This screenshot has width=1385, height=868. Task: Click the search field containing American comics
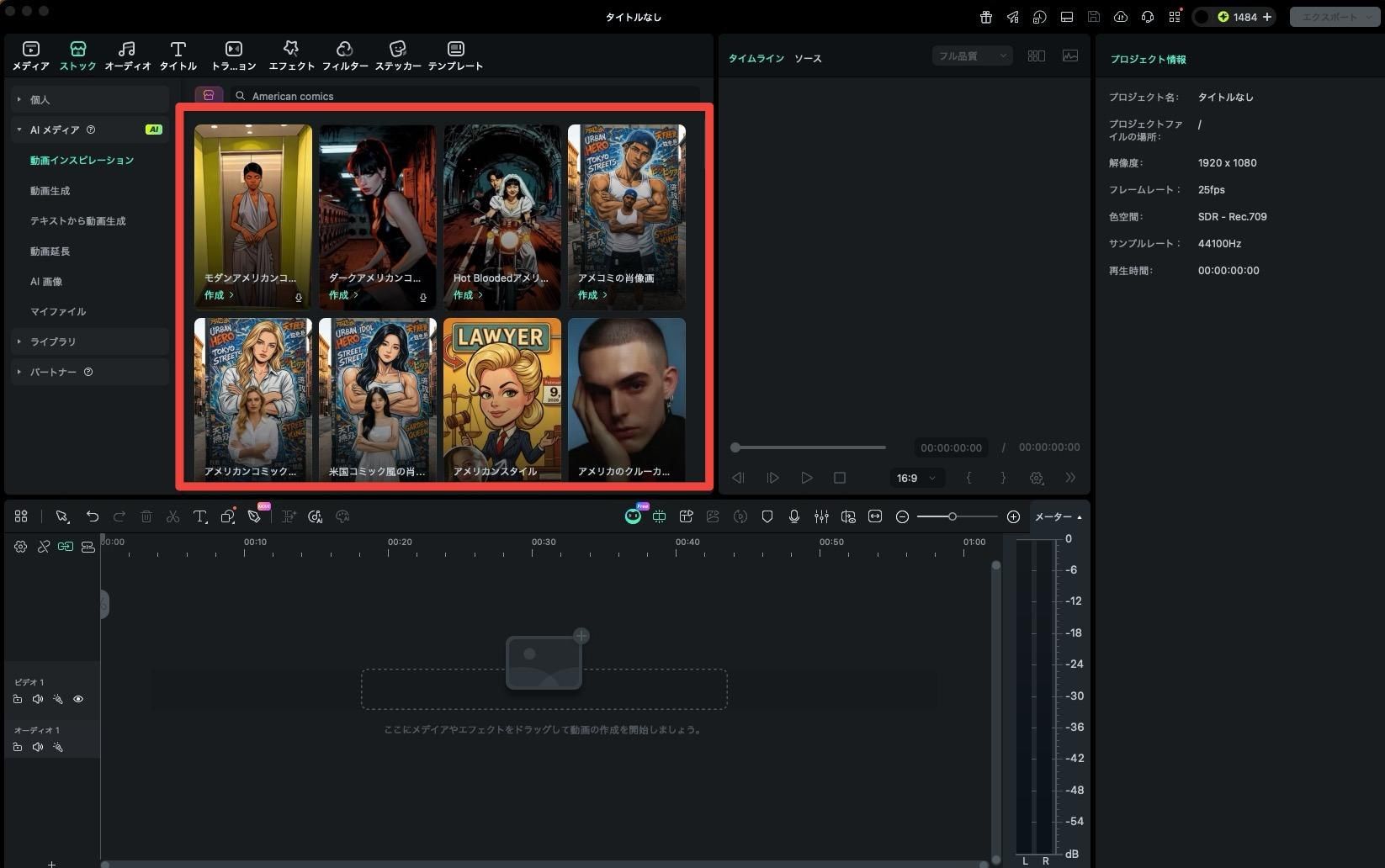pyautogui.click(x=464, y=96)
